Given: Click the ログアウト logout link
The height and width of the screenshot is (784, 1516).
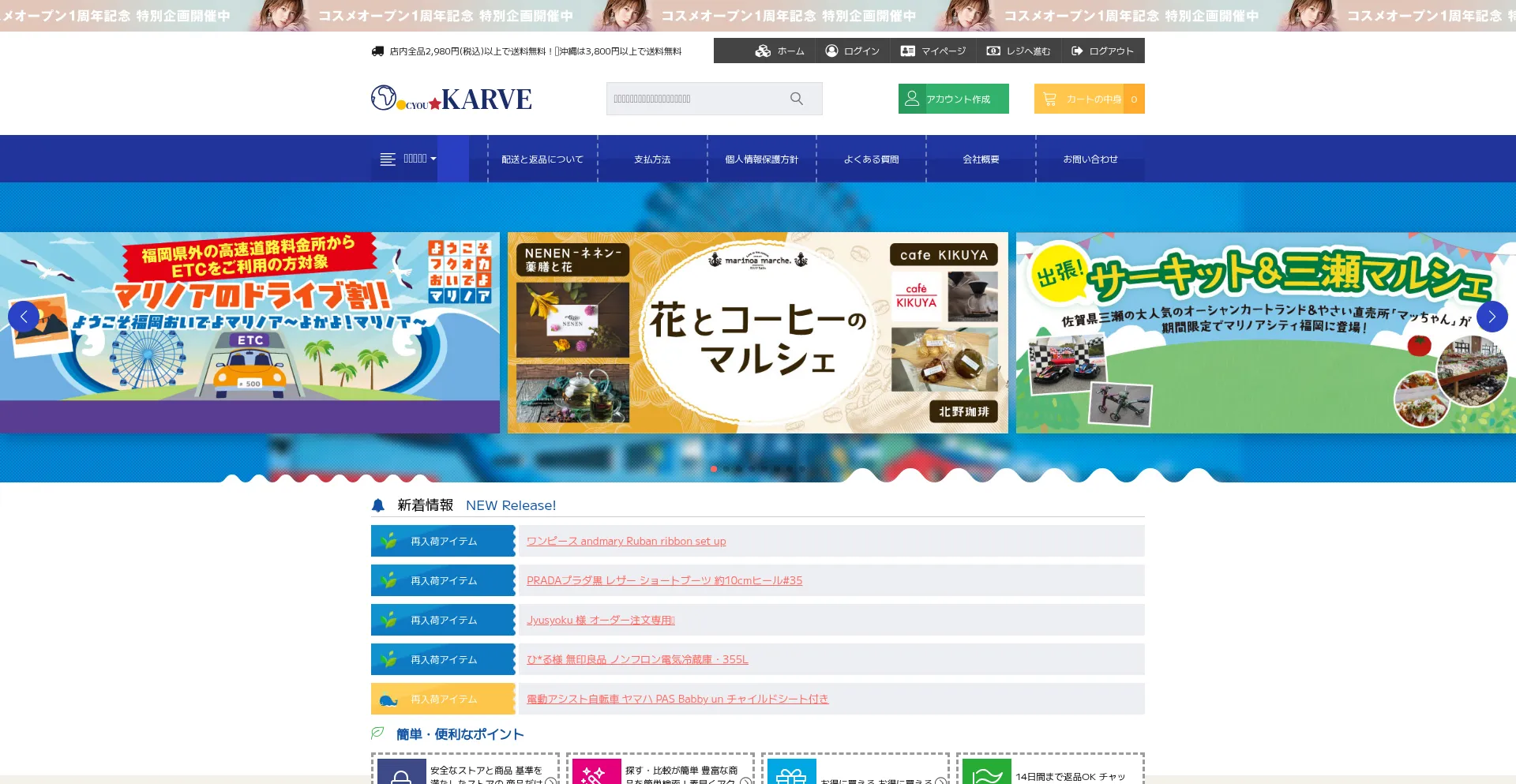Looking at the screenshot, I should point(1102,51).
